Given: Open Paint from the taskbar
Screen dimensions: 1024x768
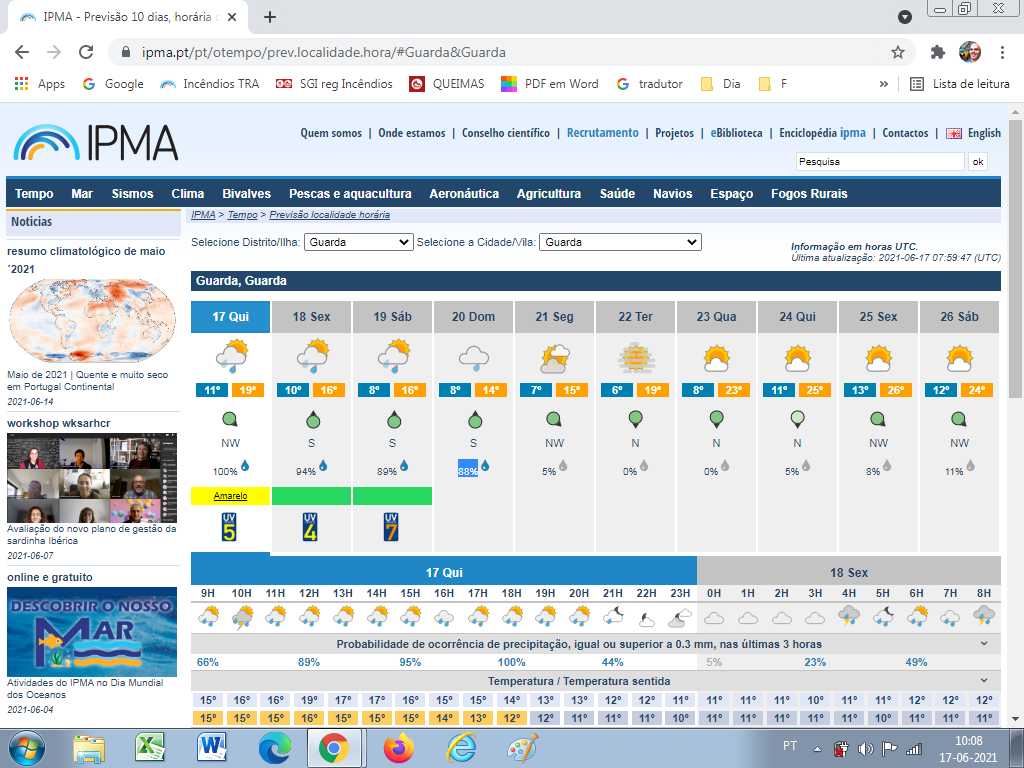Looking at the screenshot, I should click(x=523, y=748).
